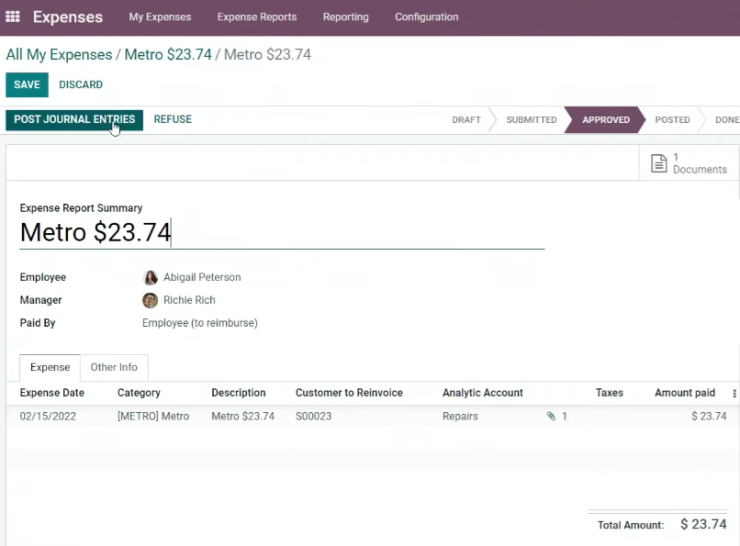The width and height of the screenshot is (740, 546).
Task: Click the paperclip attachment icon in expense row
Action: [x=551, y=416]
